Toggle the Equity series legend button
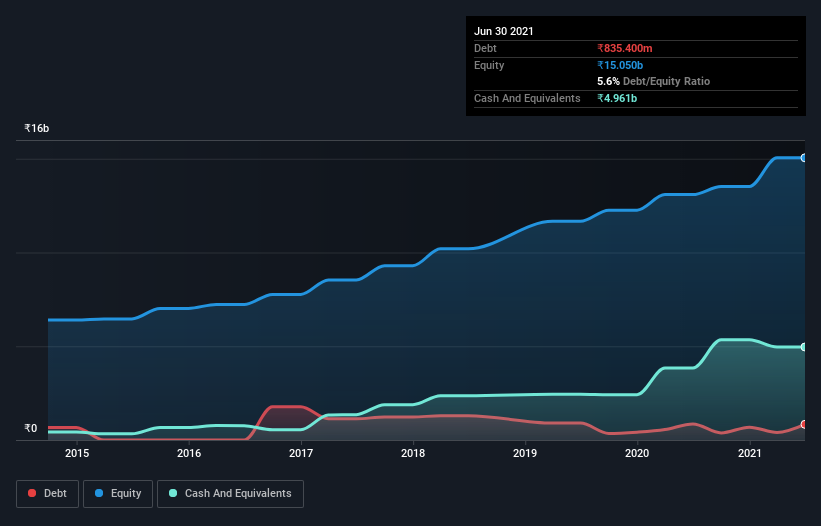The image size is (821, 526). point(118,494)
